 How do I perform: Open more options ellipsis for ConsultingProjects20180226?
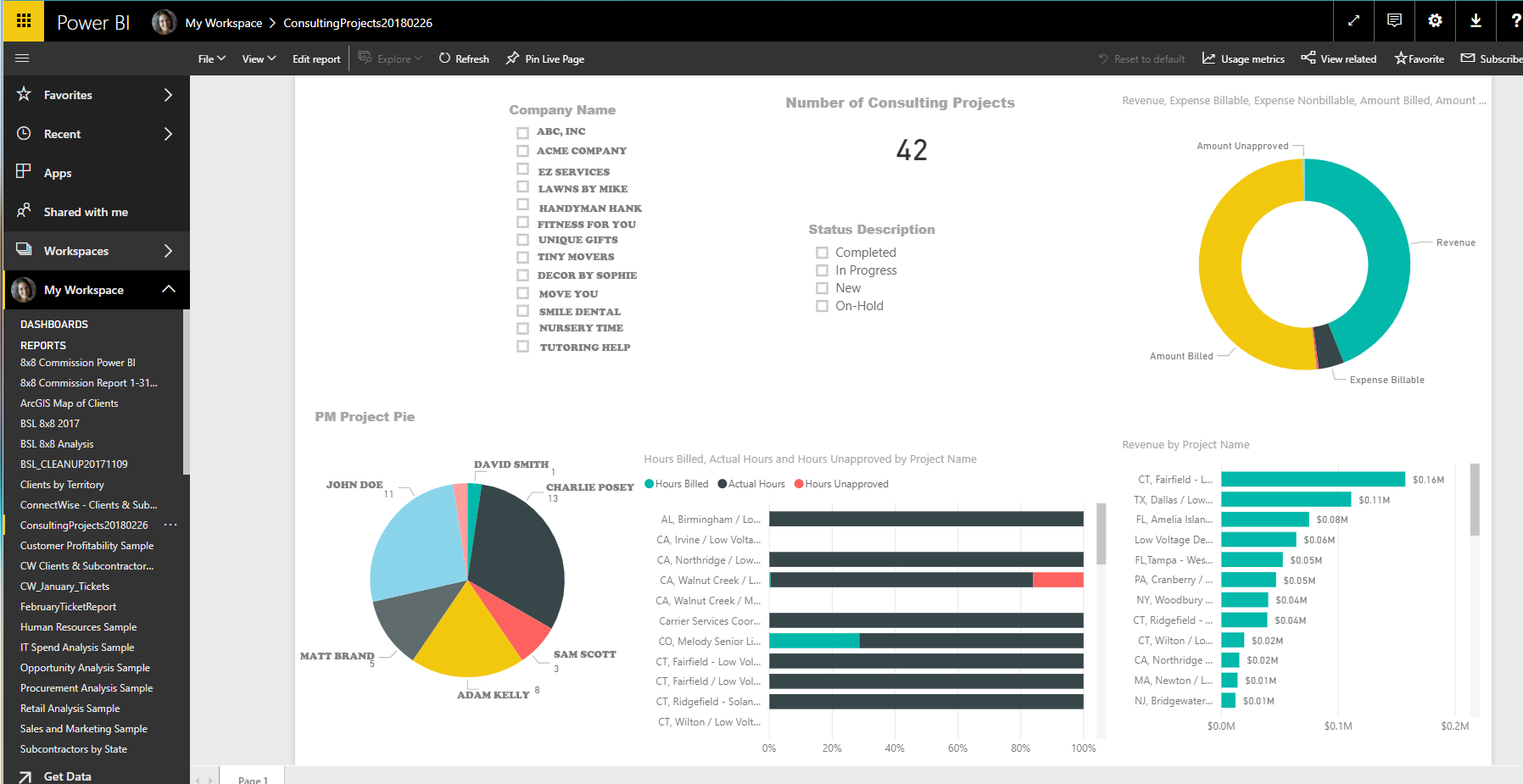click(x=170, y=525)
